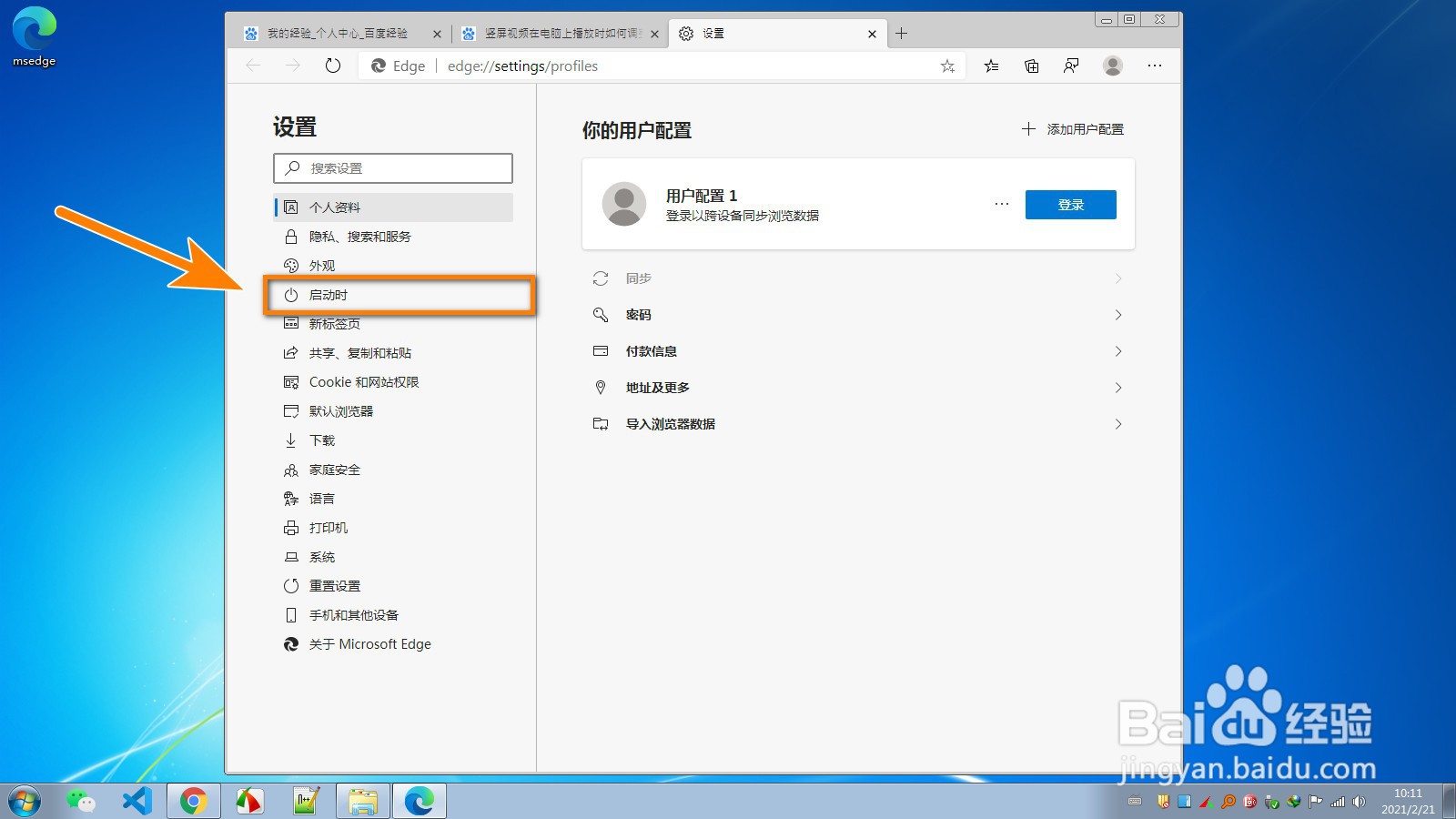Open 默认浏览器 settings
1456x819 pixels.
coord(393,411)
